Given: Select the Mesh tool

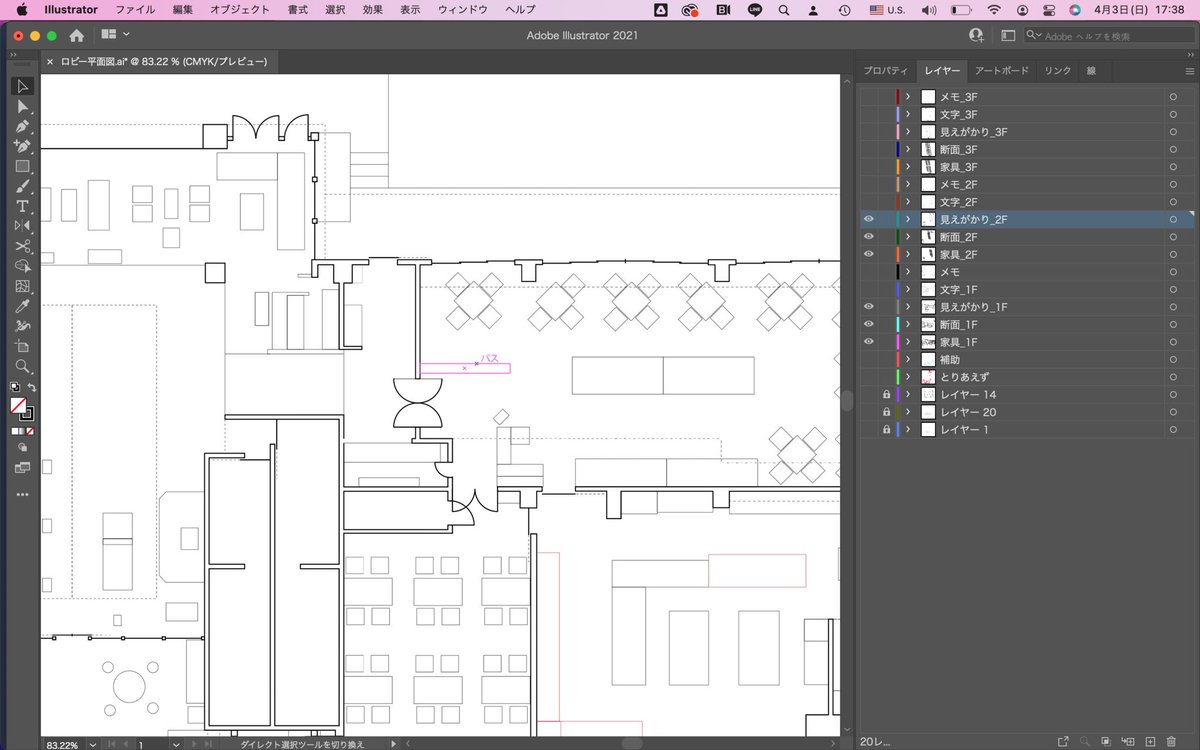Looking at the screenshot, I should 22,286.
